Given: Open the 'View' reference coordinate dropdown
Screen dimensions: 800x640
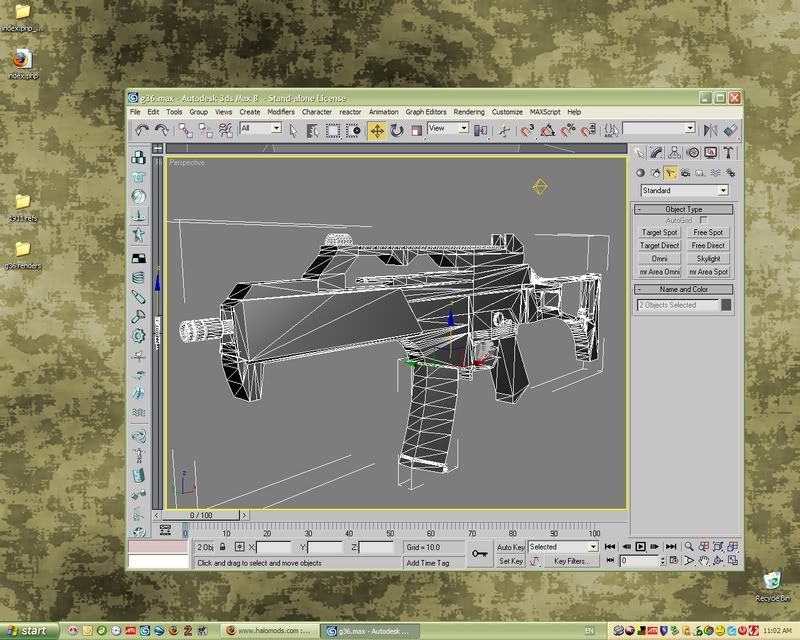Looking at the screenshot, I should coord(448,128).
